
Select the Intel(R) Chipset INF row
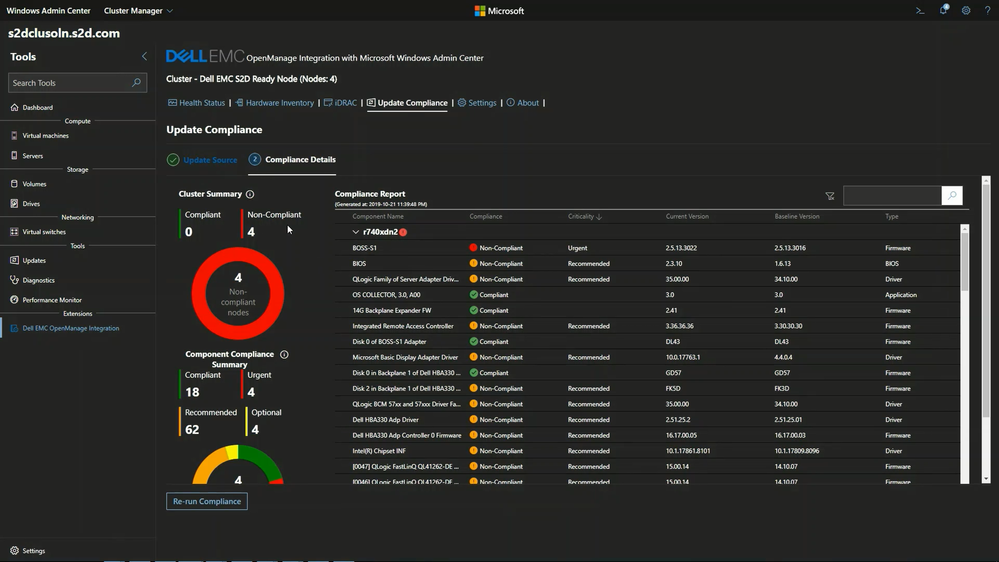647,450
